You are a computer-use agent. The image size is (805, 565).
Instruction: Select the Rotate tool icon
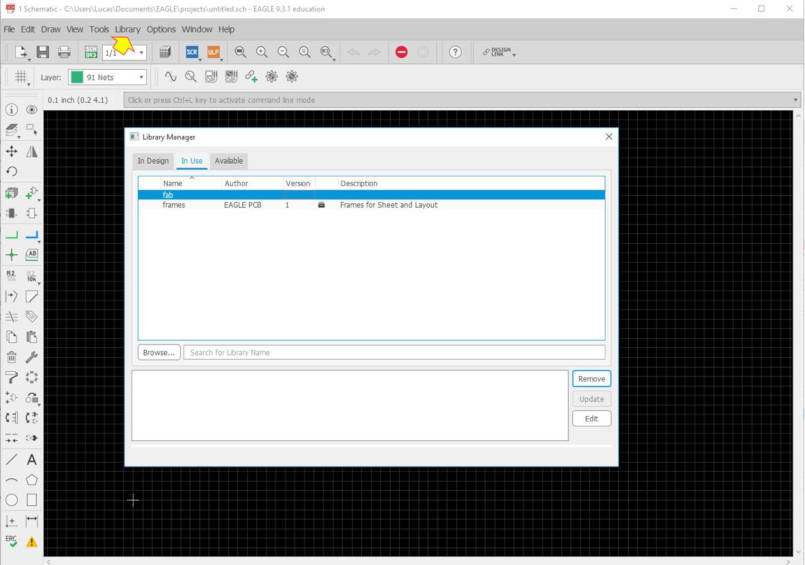[x=11, y=171]
